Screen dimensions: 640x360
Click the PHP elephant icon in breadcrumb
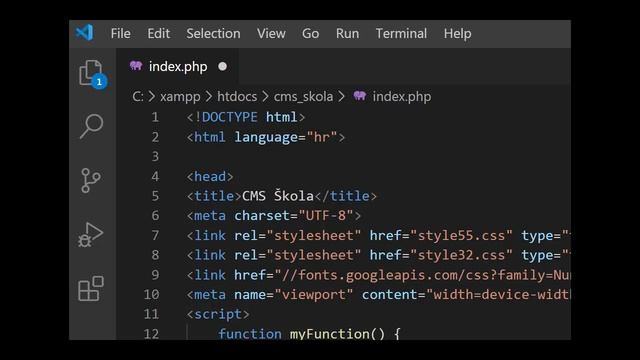tap(360, 96)
